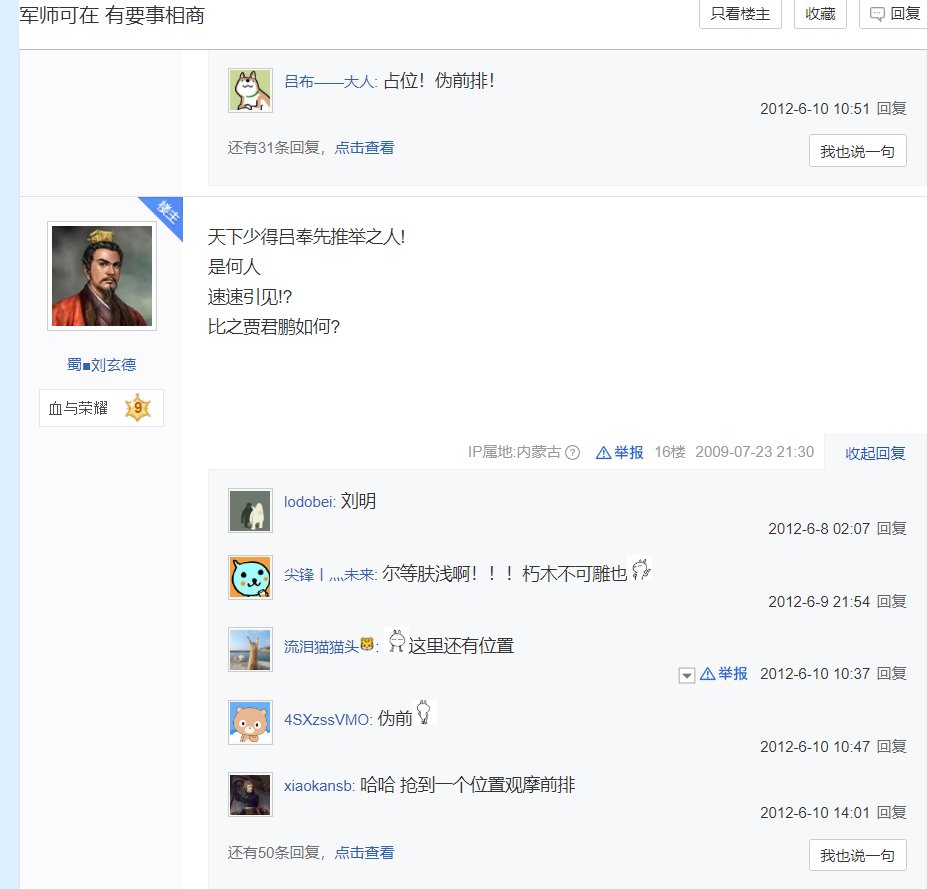The image size is (927, 889).
Task: Collapse replies with 收起回复
Action: pos(875,453)
